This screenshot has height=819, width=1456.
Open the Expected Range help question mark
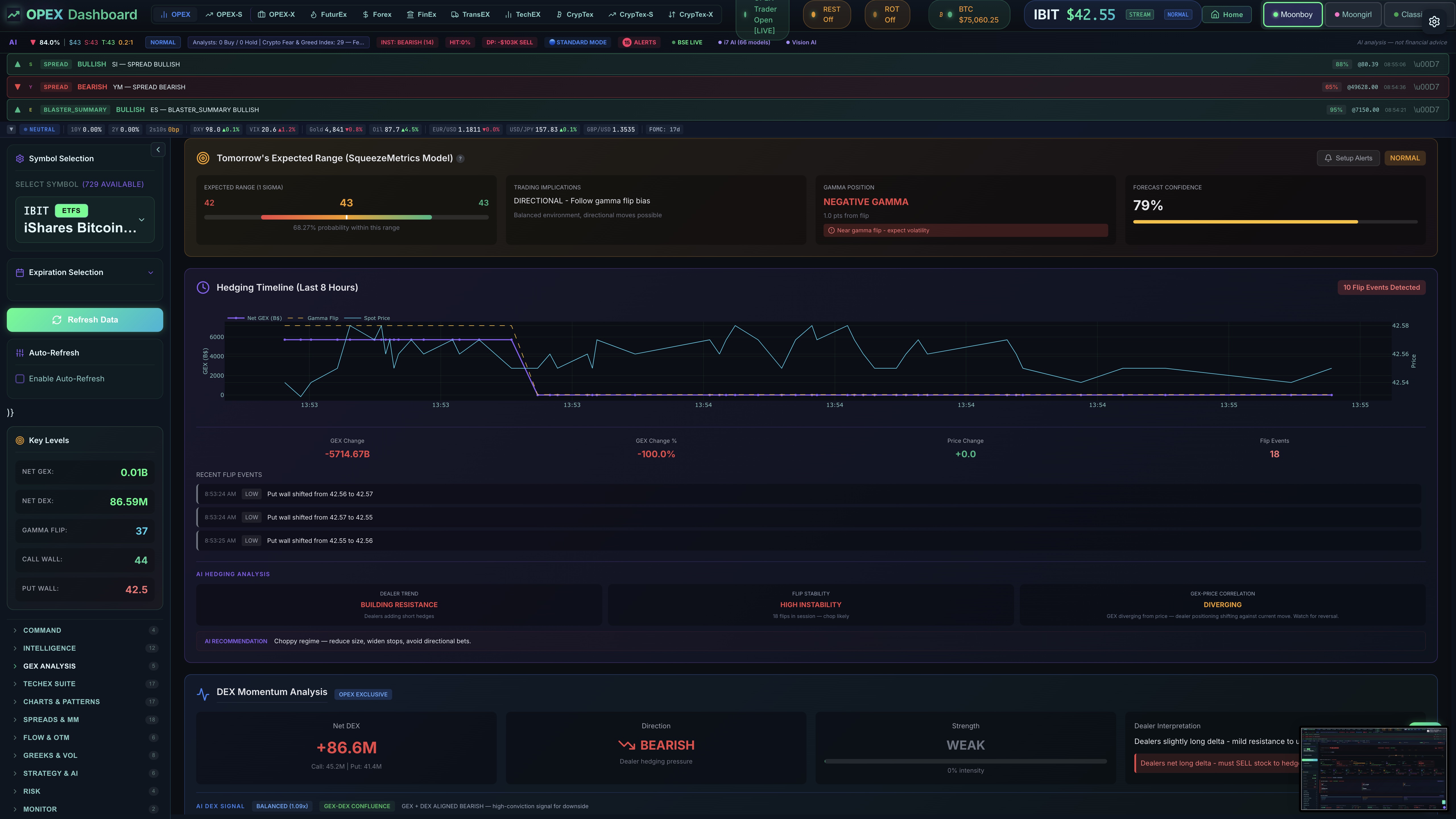(x=460, y=159)
